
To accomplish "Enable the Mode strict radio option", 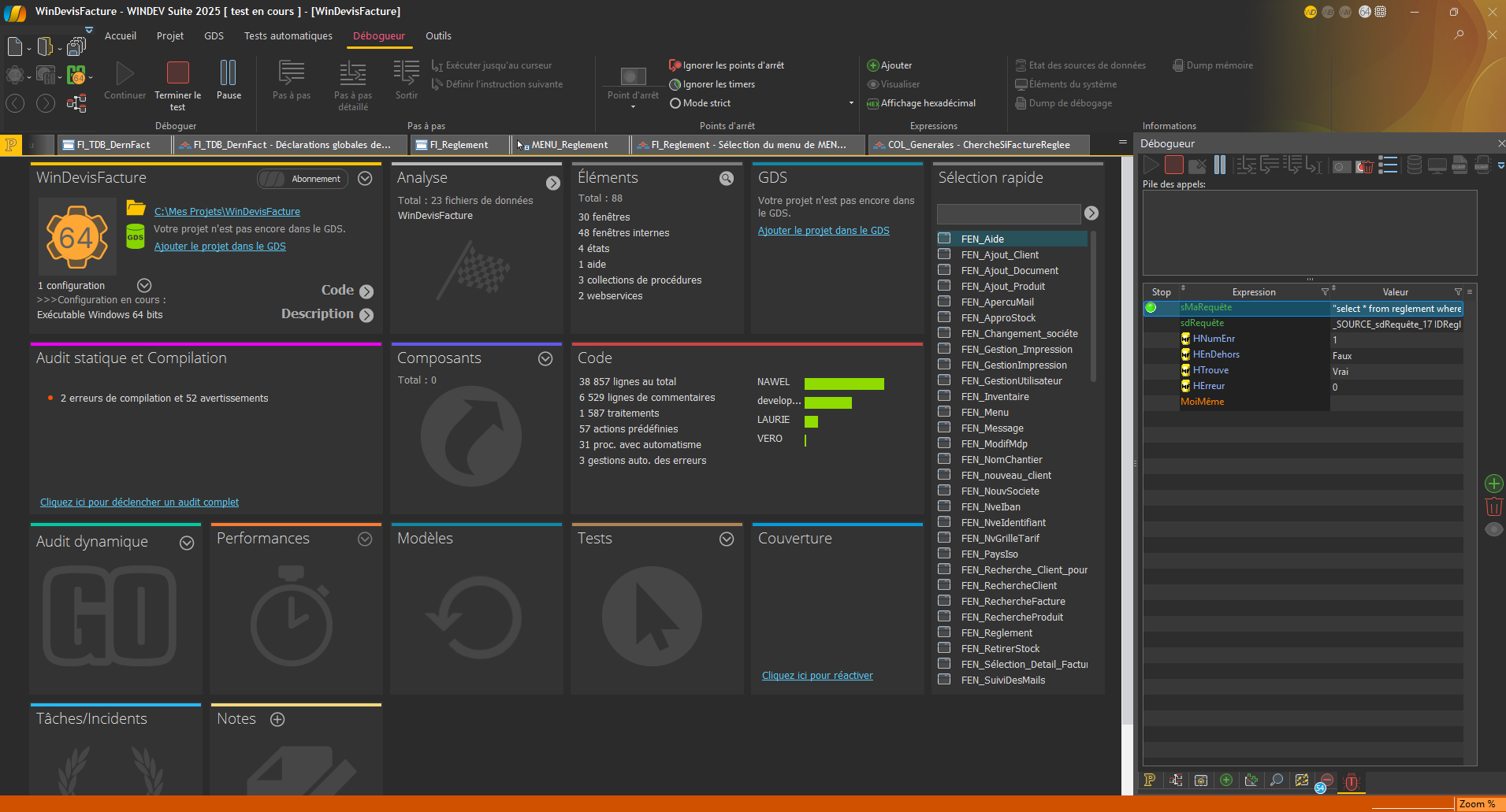I will pyautogui.click(x=675, y=103).
